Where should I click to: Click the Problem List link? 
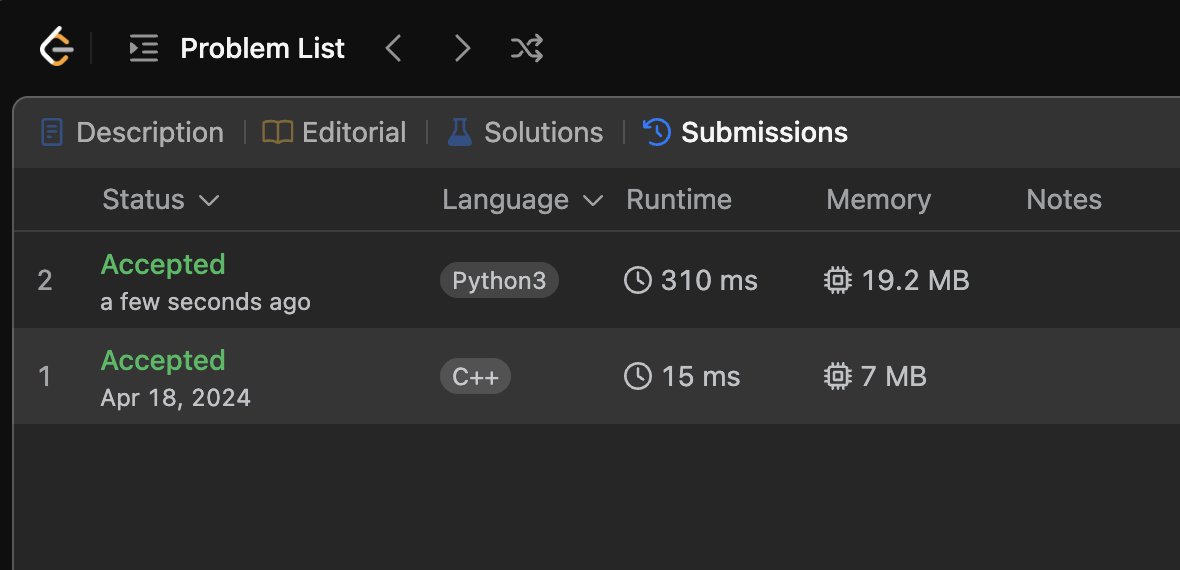[263, 48]
